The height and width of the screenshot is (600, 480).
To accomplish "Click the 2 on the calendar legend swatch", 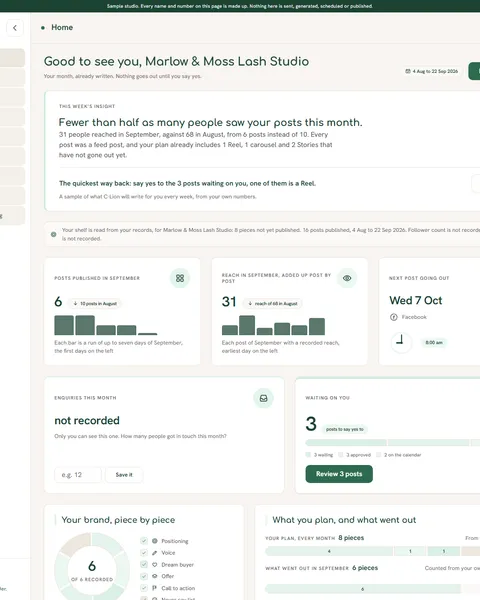I will [x=379, y=455].
